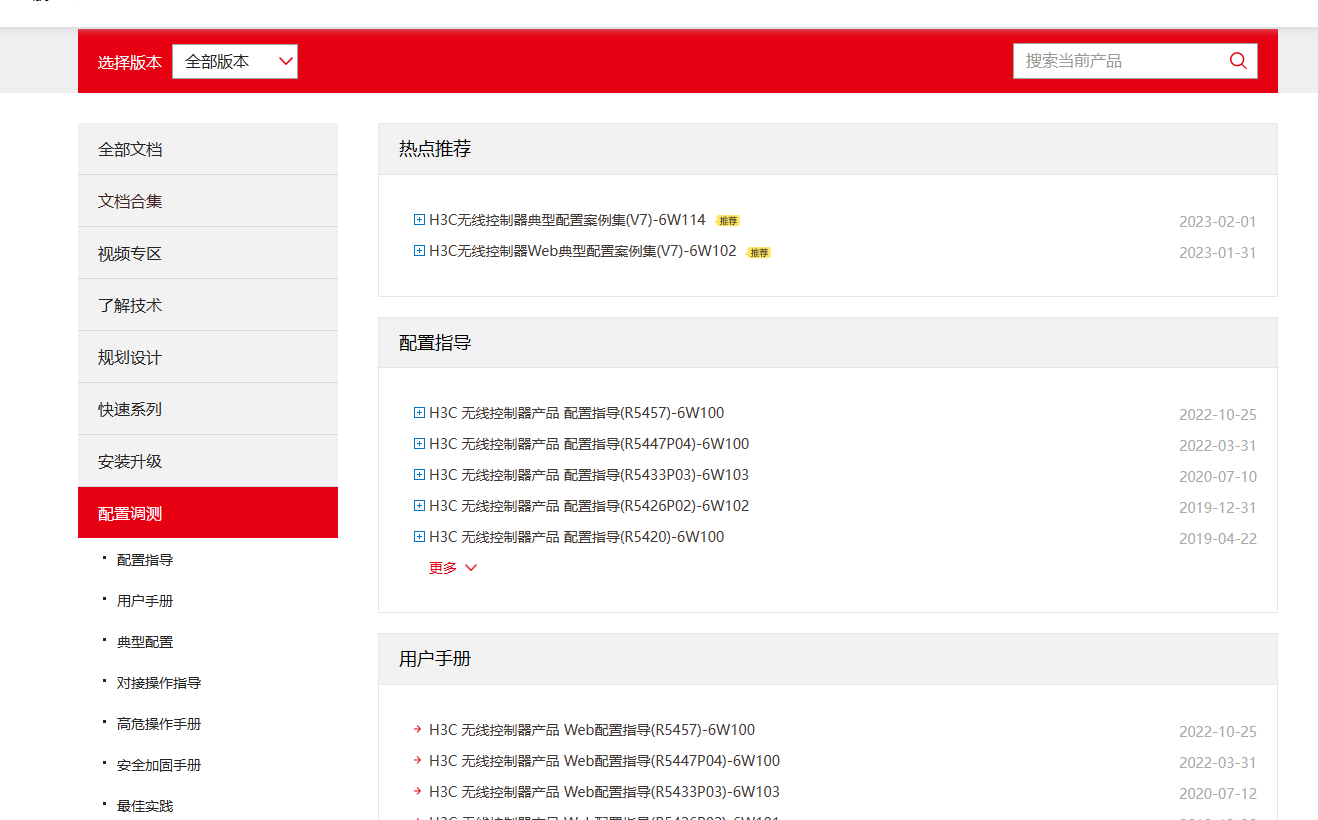Expand the plus box beside Web典型配置案例集(V7)-6W102
Image resolution: width=1318 pixels, height=820 pixels.
pyautogui.click(x=419, y=251)
